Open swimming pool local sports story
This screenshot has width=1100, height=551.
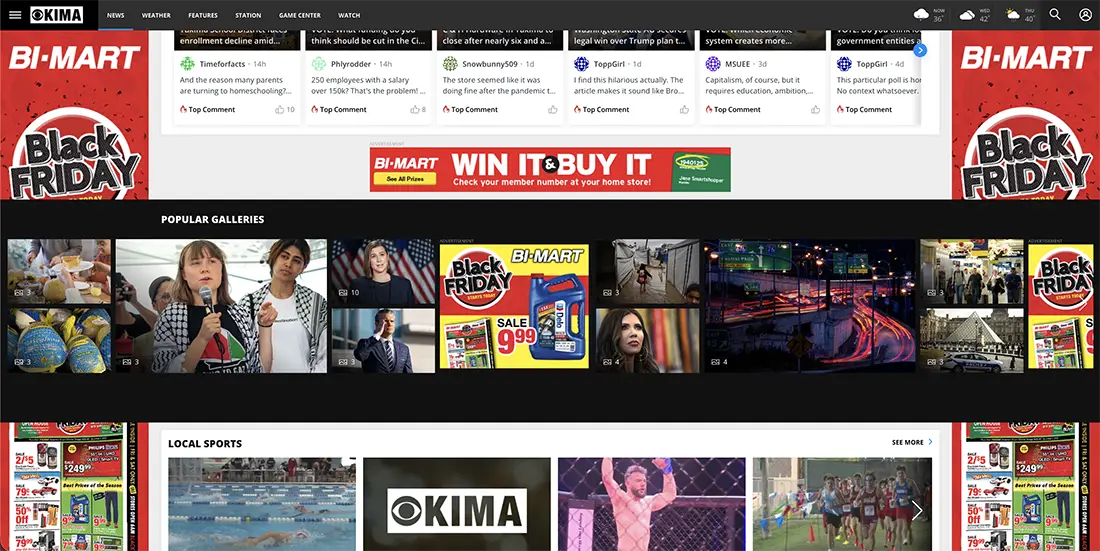click(x=262, y=504)
